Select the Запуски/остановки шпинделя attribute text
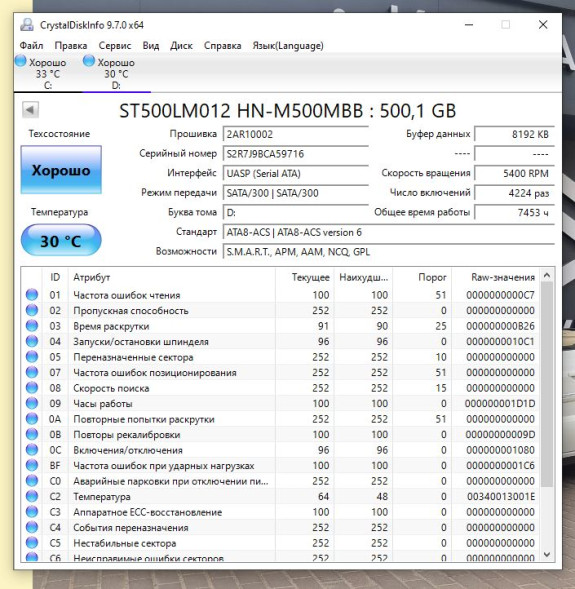575x589 pixels. (141, 342)
